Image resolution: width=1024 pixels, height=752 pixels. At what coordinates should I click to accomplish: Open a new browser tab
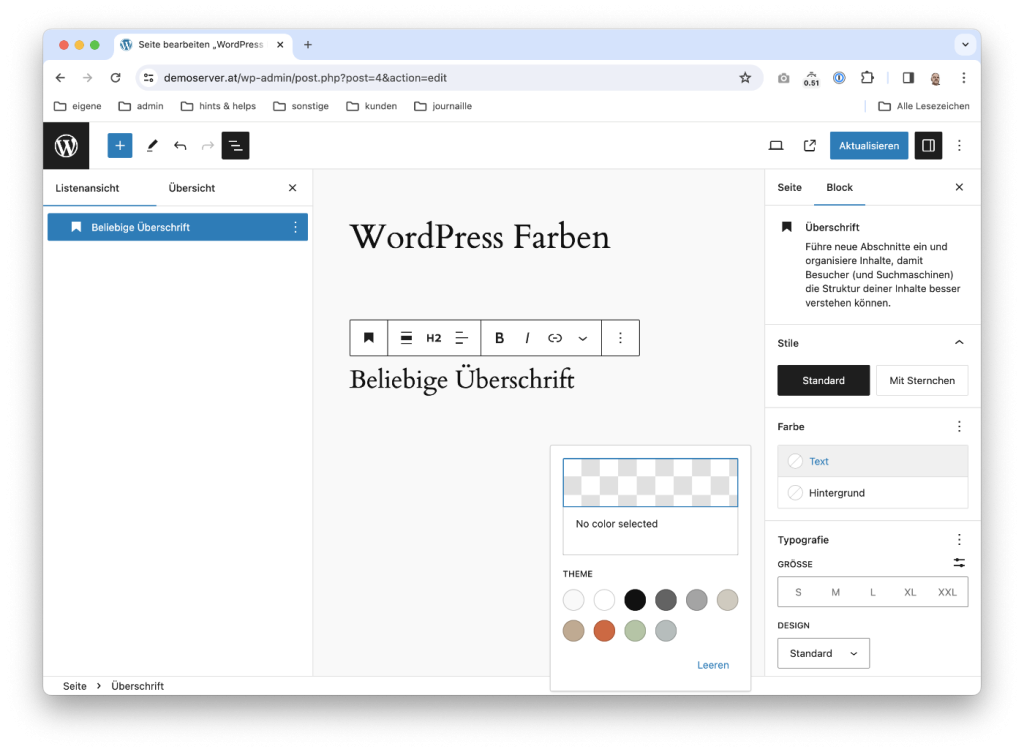click(308, 44)
